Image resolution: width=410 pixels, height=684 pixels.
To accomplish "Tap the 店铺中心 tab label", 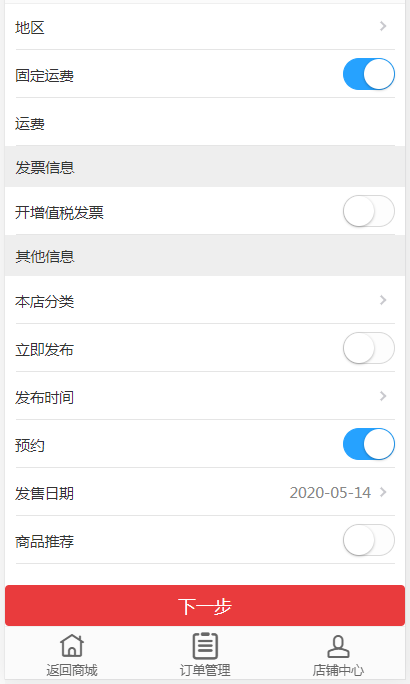I will pyautogui.click(x=338, y=670).
